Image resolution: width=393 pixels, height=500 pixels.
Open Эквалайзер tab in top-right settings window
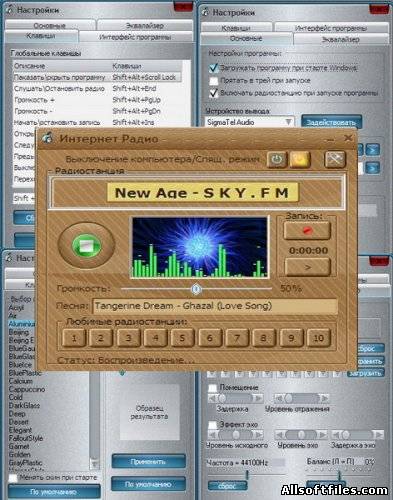[341, 39]
